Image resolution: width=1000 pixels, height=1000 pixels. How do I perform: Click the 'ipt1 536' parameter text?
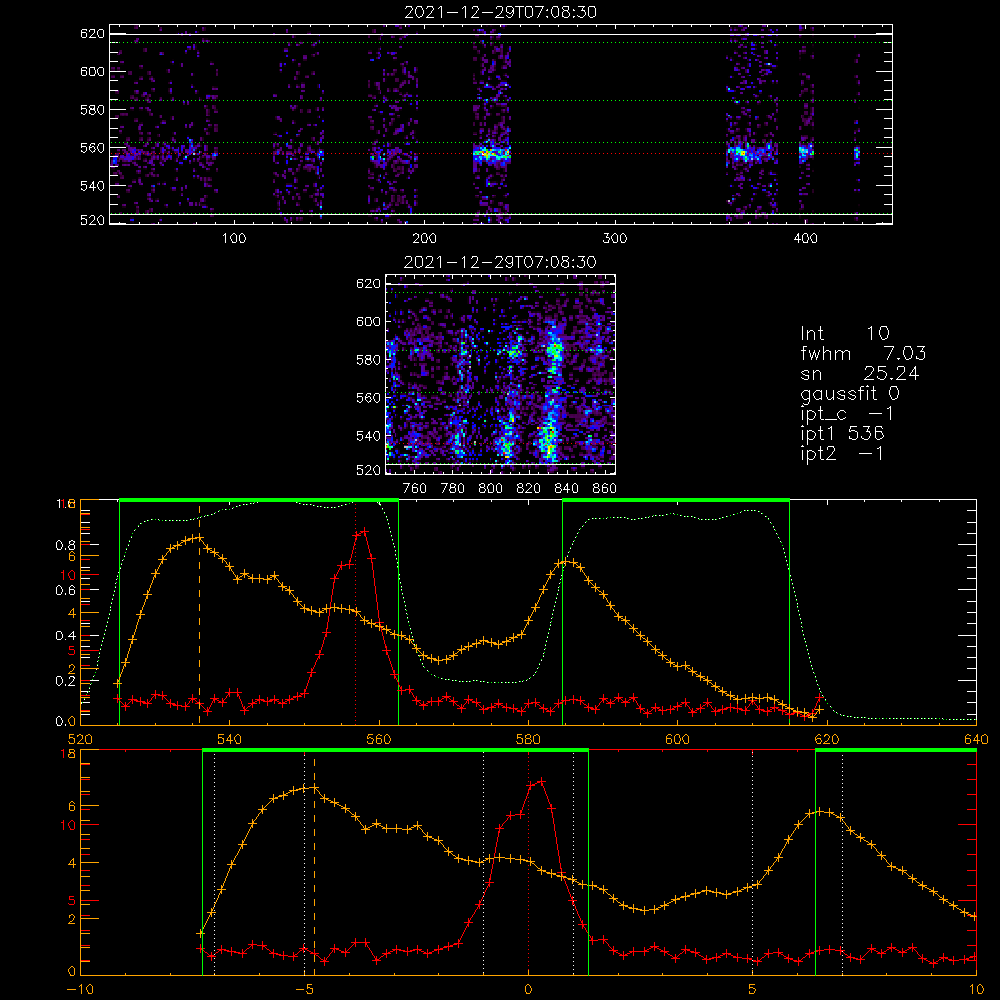point(842,434)
